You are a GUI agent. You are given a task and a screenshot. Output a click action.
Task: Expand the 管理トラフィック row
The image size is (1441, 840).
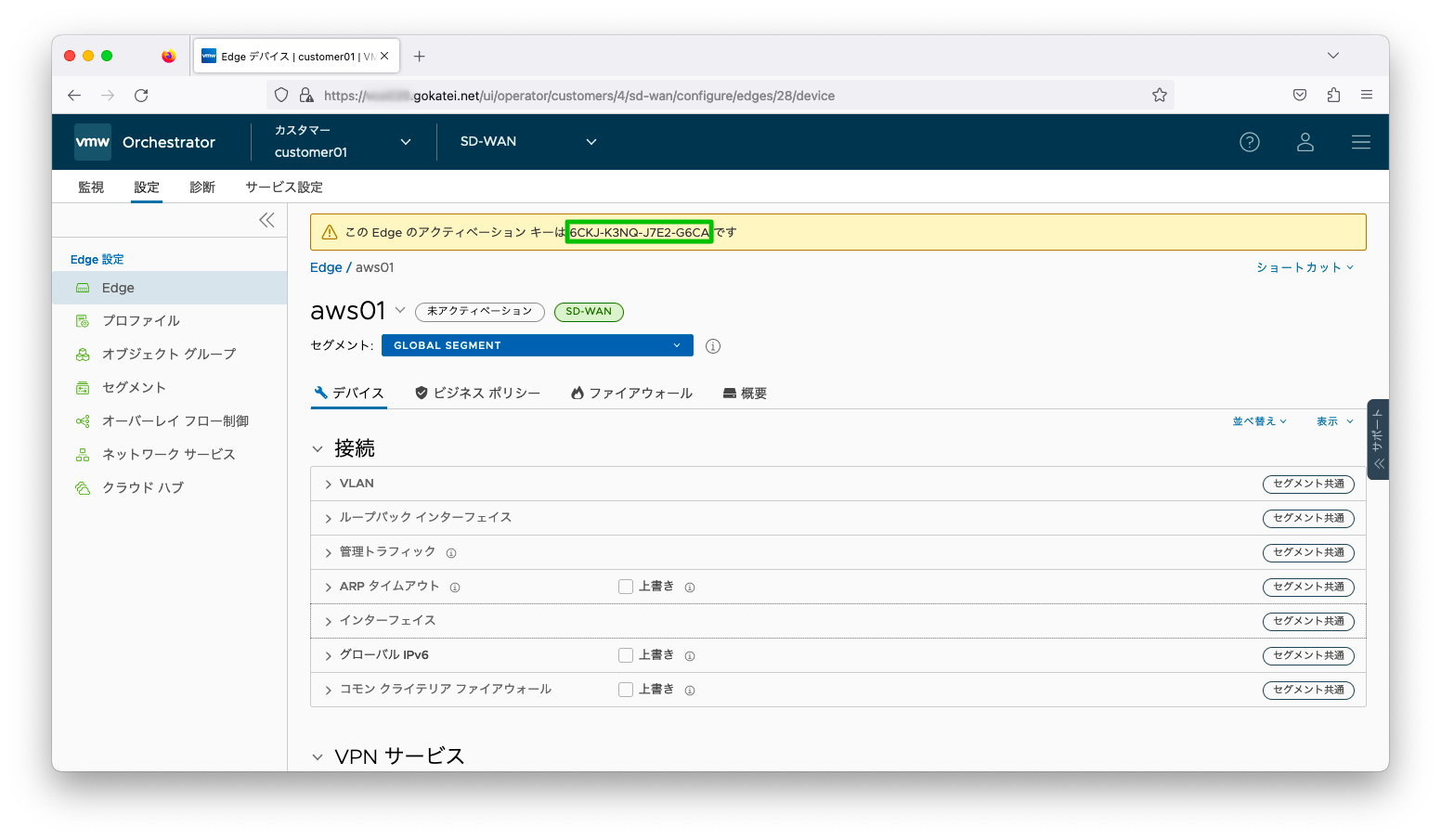(328, 553)
